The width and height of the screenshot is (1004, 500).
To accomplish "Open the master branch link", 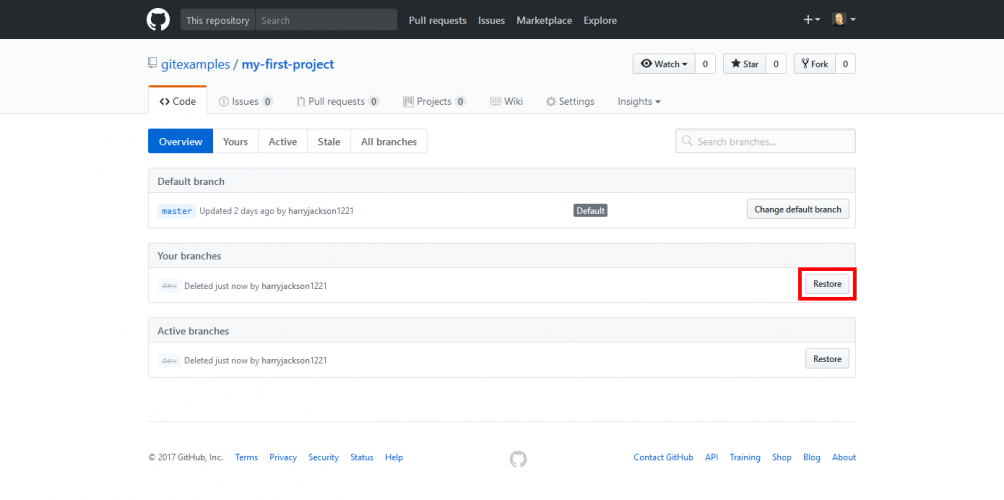I will (177, 211).
